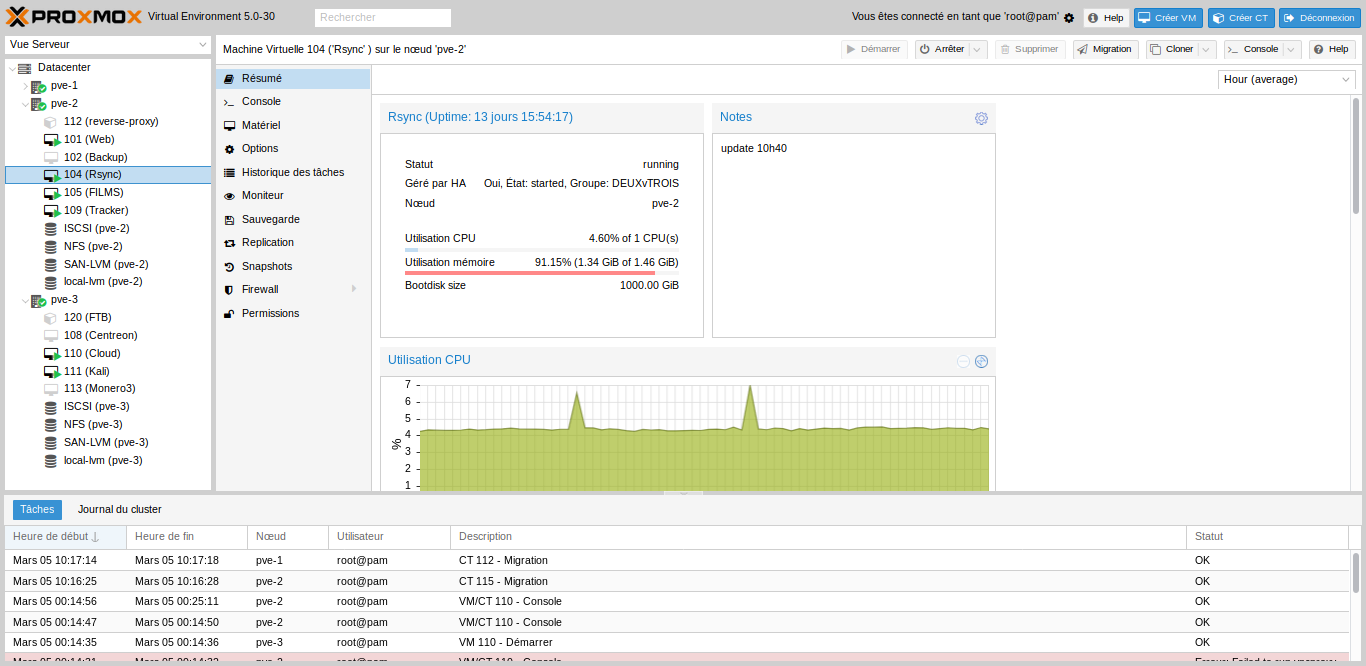Screen dimensions: 1366x666
Task: Switch to the Journal du cluster tab
Action: tap(120, 510)
